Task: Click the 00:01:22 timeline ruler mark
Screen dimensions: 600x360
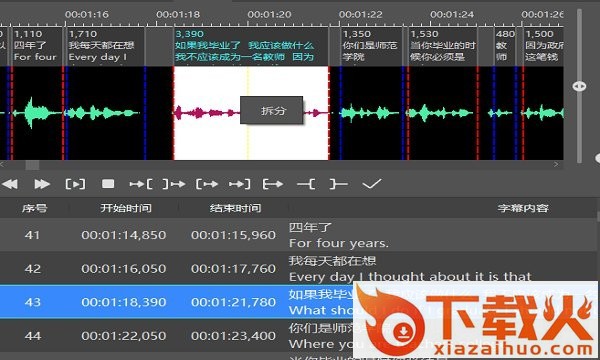Action: pos(360,15)
